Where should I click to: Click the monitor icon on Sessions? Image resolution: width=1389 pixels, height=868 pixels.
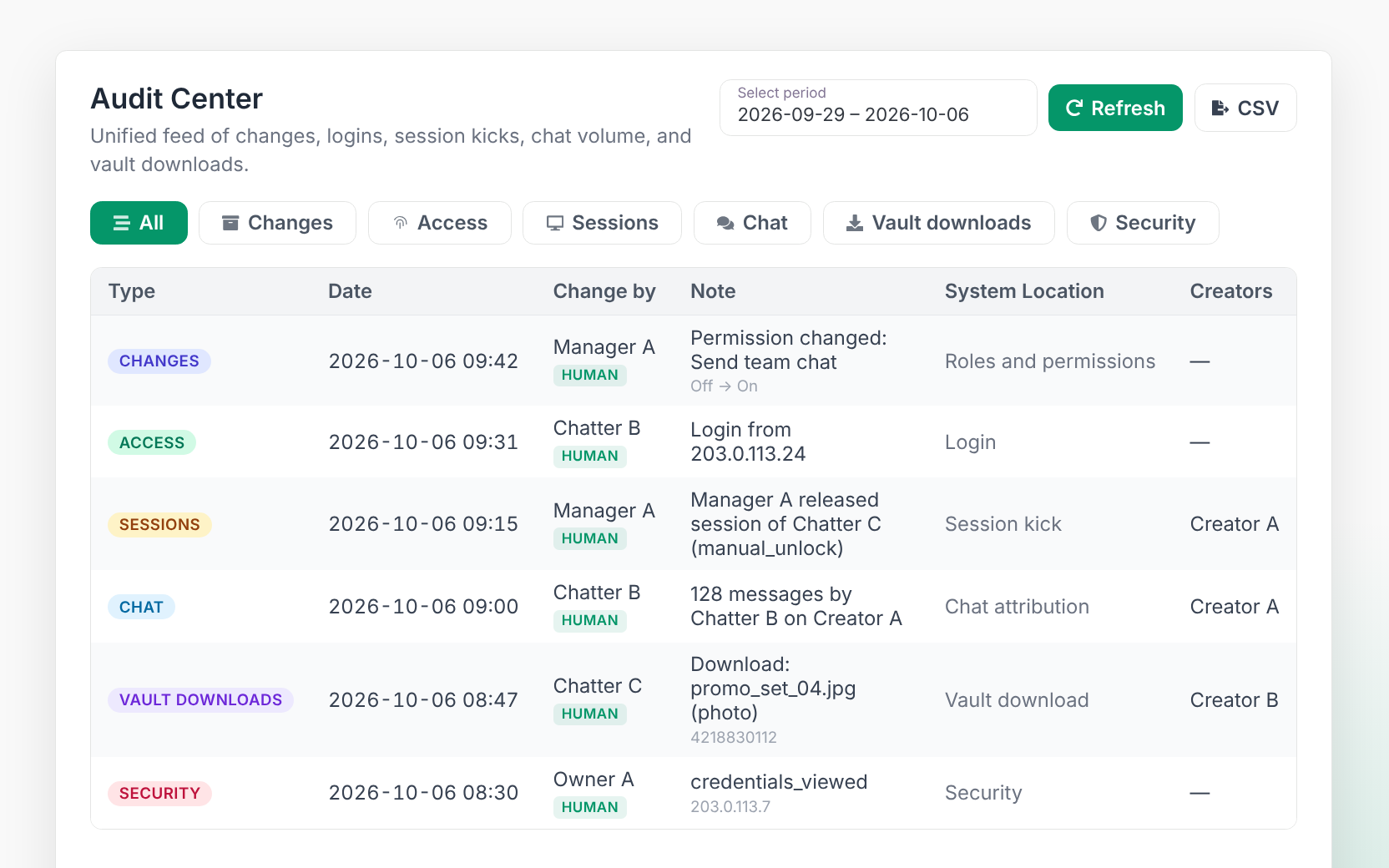(x=555, y=223)
